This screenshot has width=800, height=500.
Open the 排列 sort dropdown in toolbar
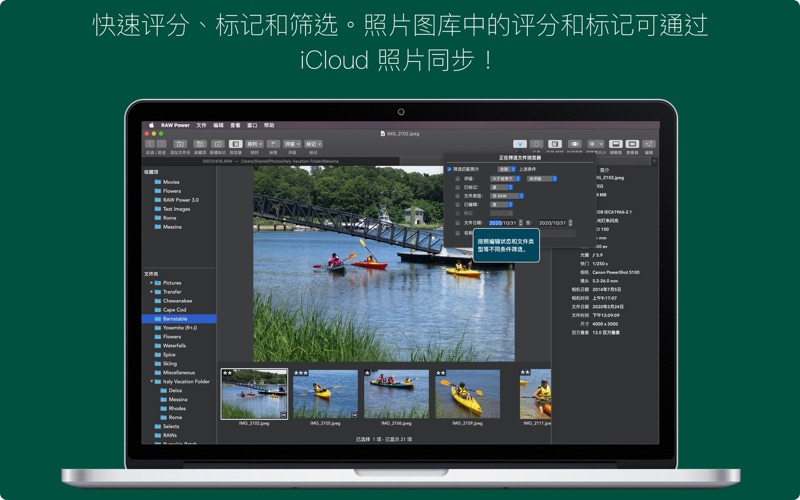tap(254, 144)
